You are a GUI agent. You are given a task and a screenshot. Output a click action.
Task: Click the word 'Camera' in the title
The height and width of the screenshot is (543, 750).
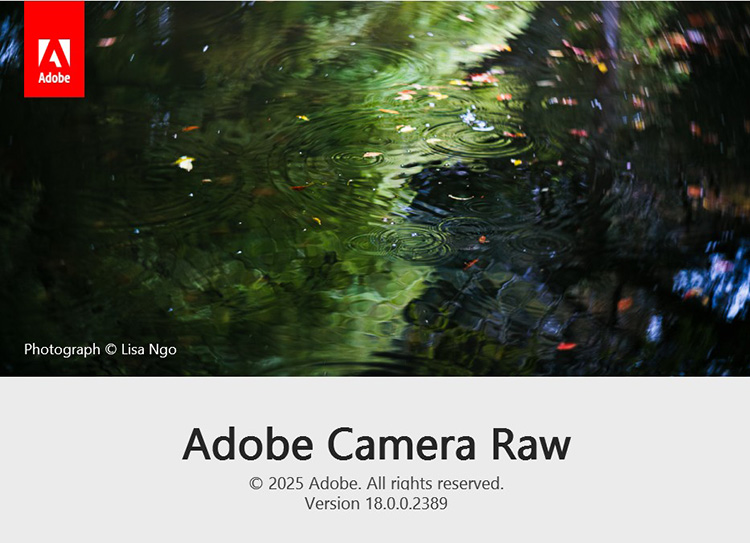(x=402, y=443)
